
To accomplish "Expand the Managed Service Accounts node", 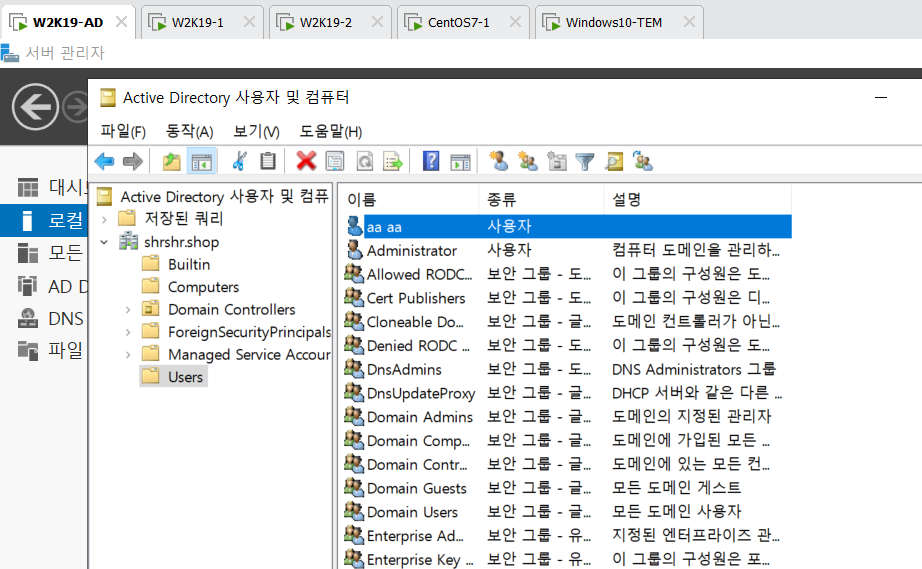I will (x=128, y=354).
